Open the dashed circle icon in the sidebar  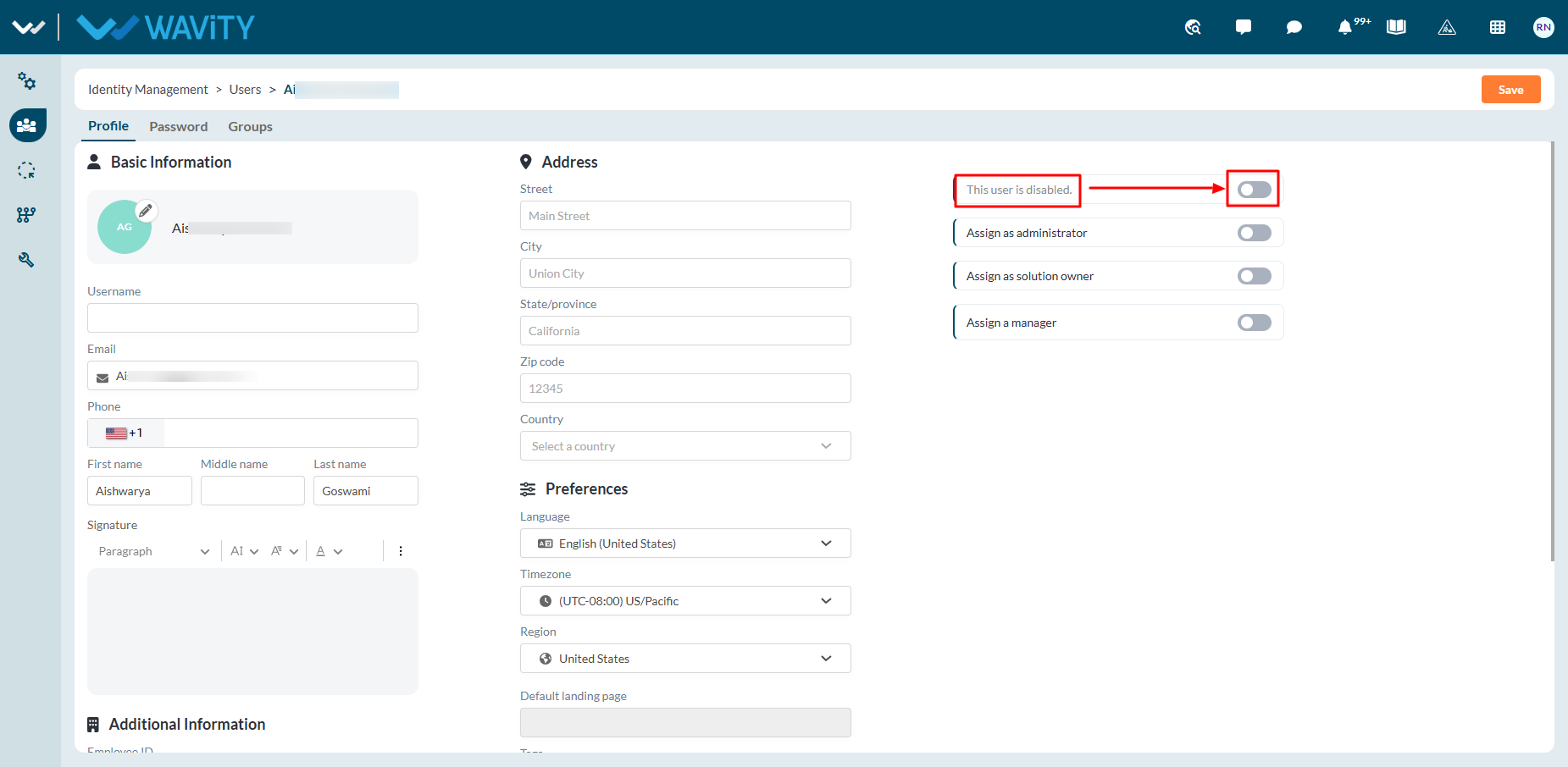point(27,170)
